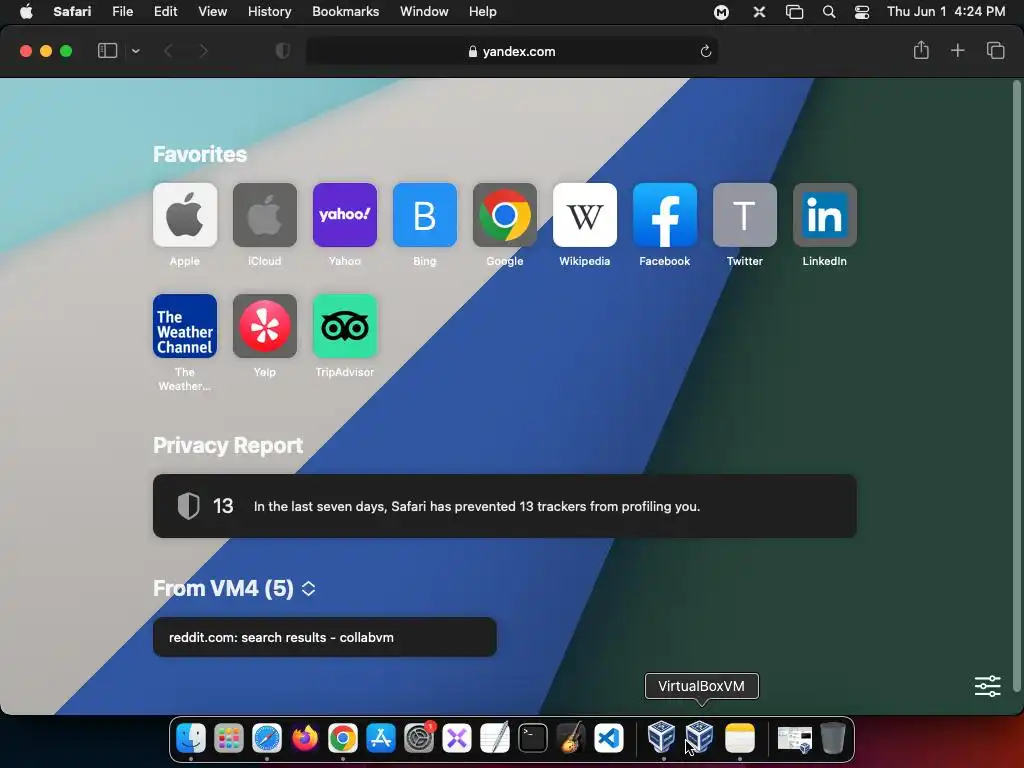Click the Safari compass Dock icon
Viewport: 1024px width, 768px height.
tap(267, 739)
